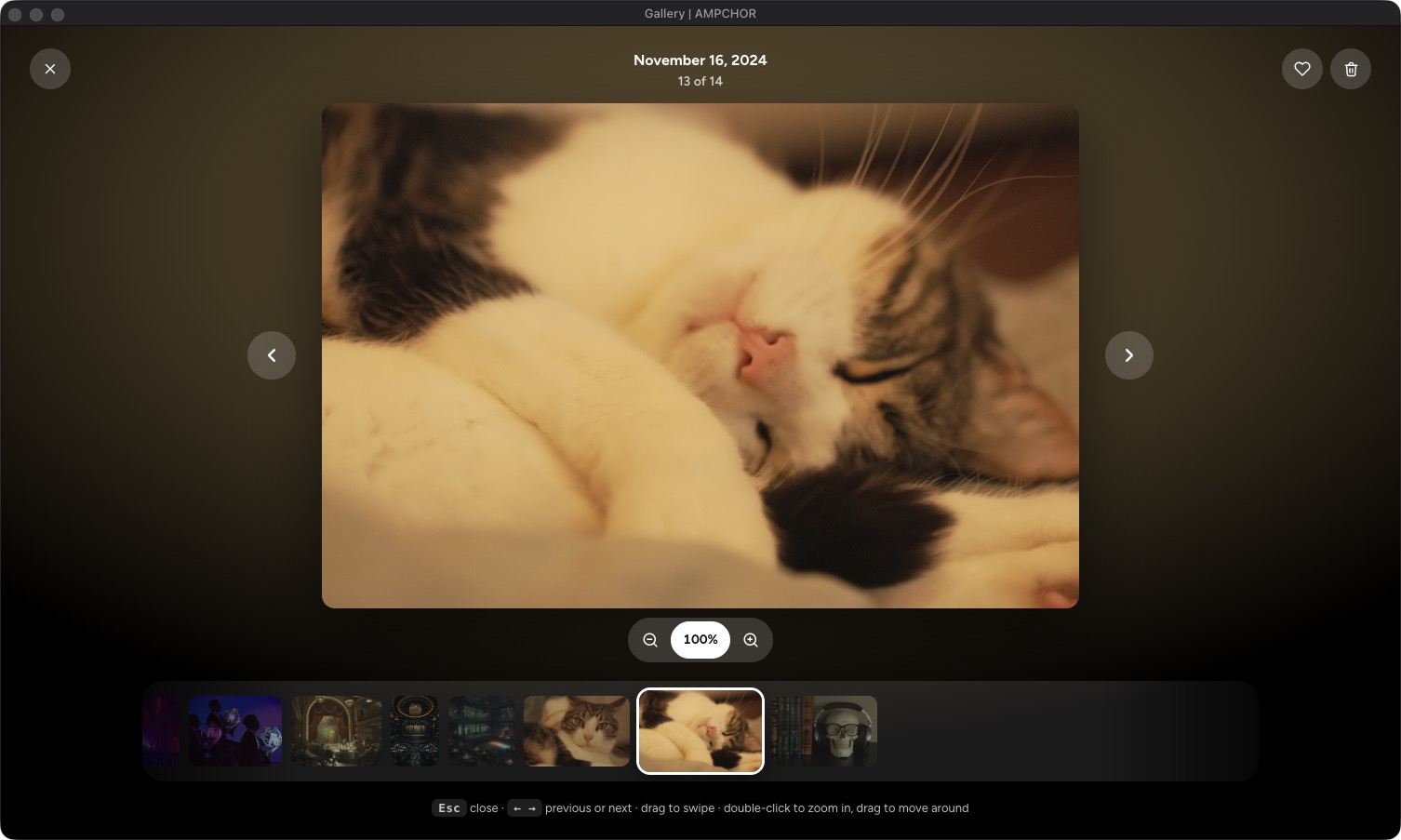
Task: Open the skull with headphones thumbnail
Action: 824,731
